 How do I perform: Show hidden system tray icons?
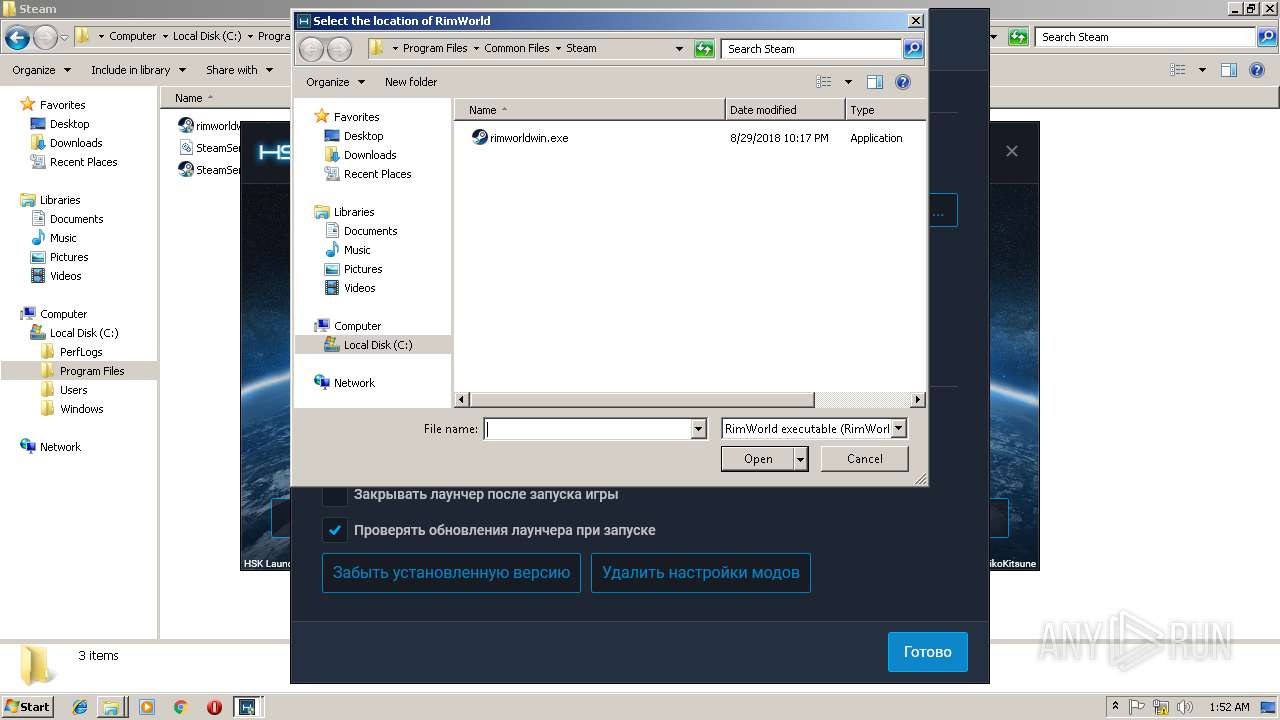(x=1115, y=706)
